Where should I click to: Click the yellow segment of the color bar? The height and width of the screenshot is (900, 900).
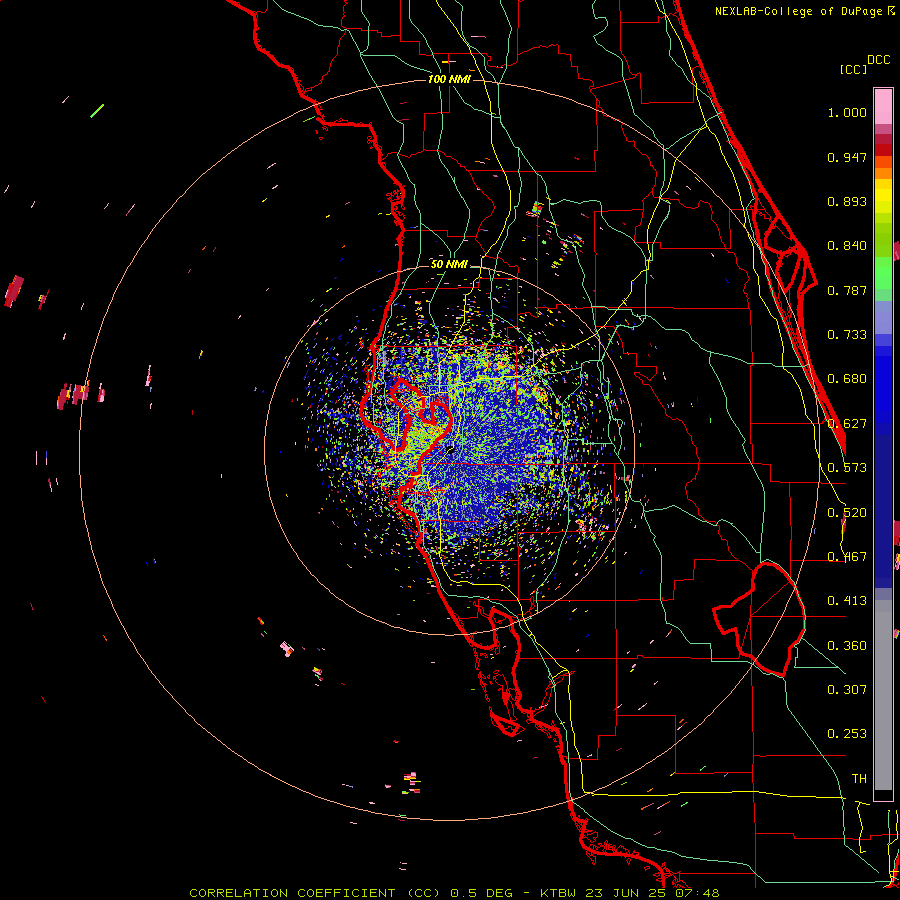point(883,197)
